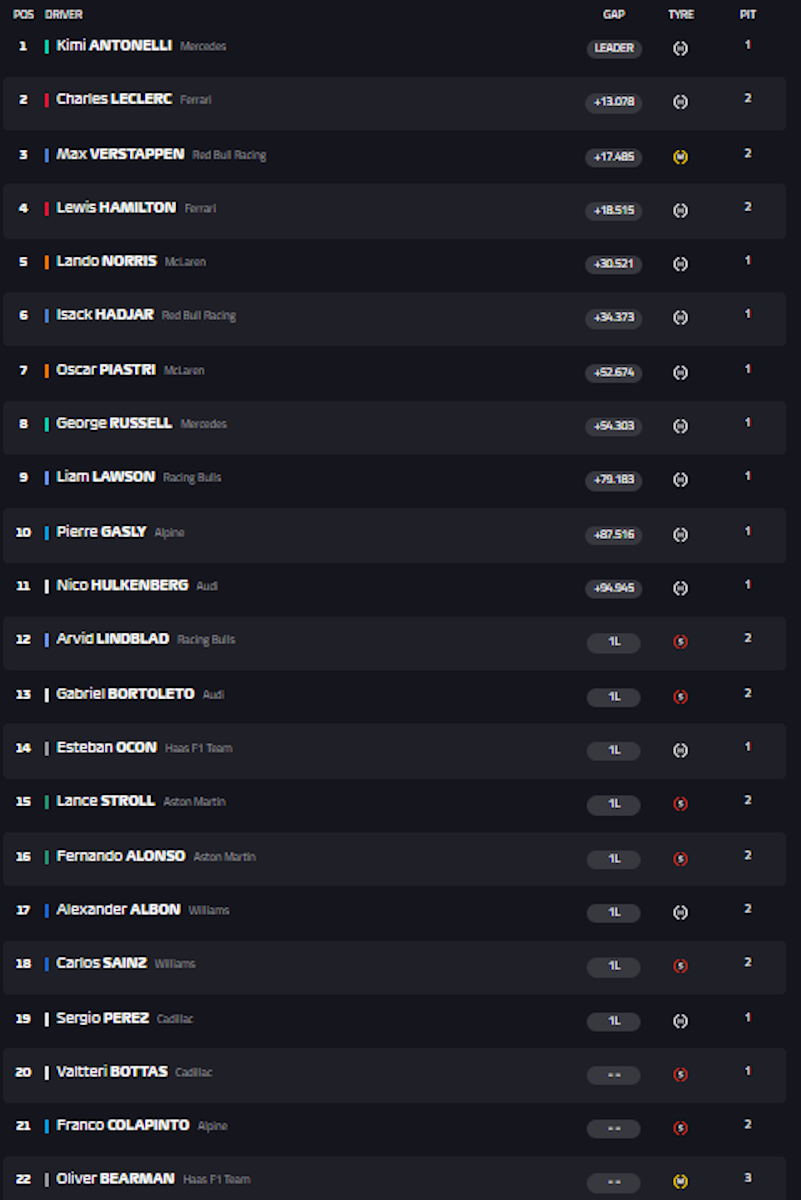Click Sainz's red soft tyre icon
The width and height of the screenshot is (801, 1200).
coord(680,966)
